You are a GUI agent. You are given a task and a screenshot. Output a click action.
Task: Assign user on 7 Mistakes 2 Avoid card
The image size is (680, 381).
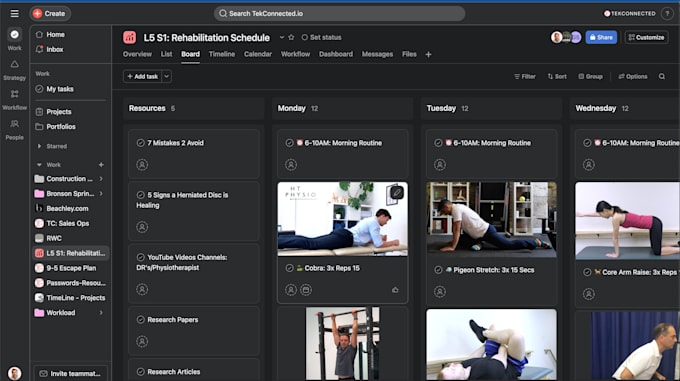coord(142,165)
